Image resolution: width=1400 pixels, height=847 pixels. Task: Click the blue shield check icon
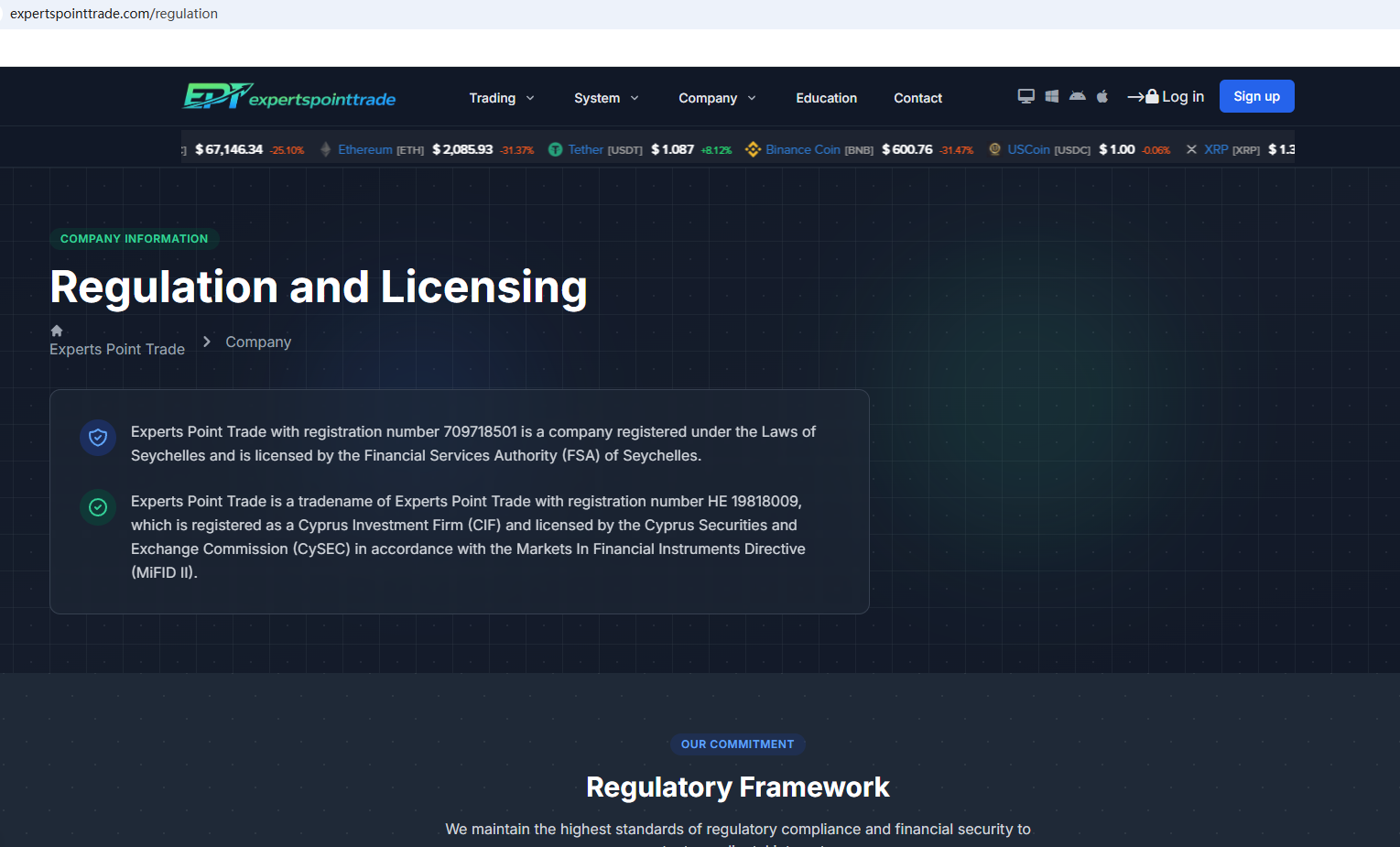(x=98, y=438)
